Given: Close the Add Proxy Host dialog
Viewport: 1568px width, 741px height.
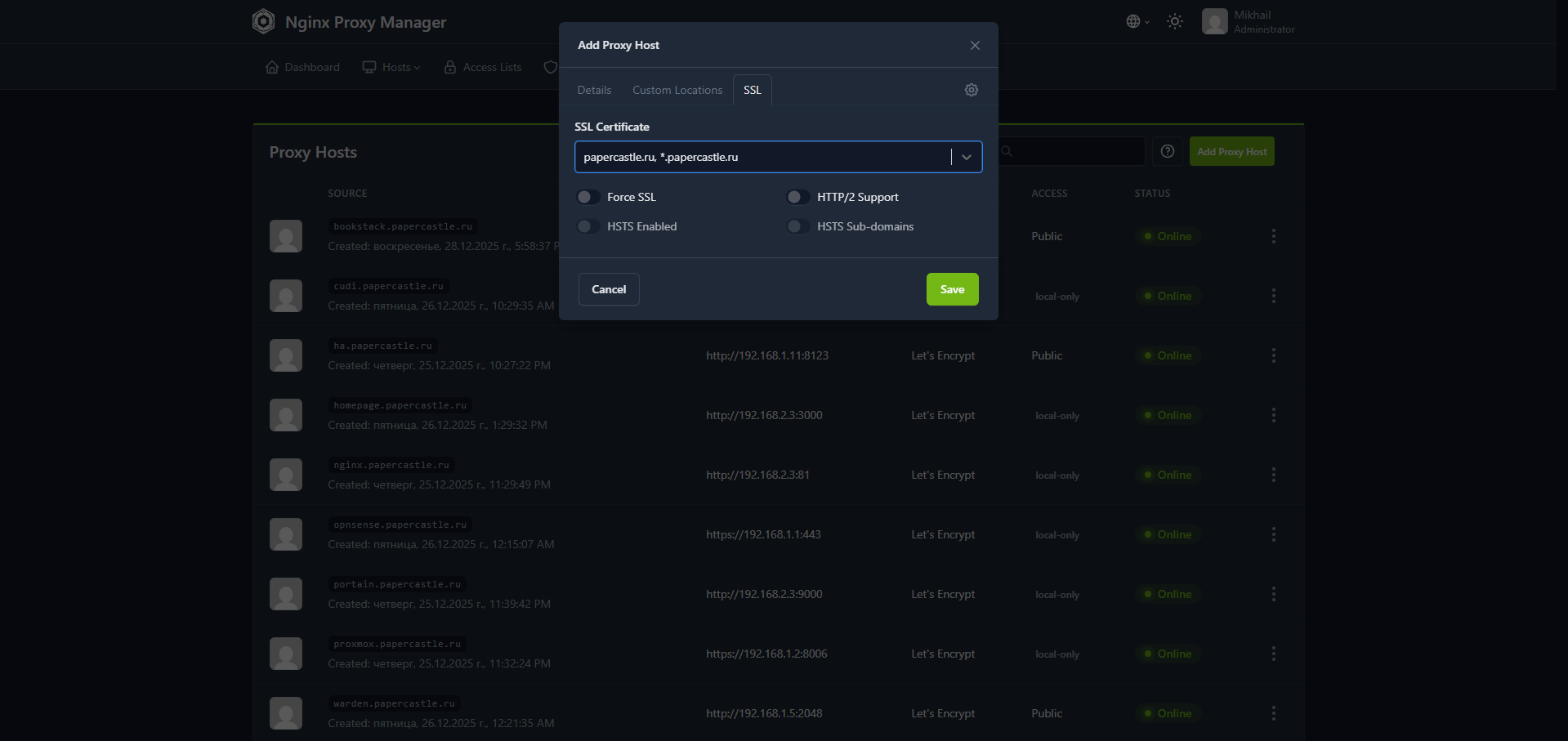Looking at the screenshot, I should tap(975, 46).
